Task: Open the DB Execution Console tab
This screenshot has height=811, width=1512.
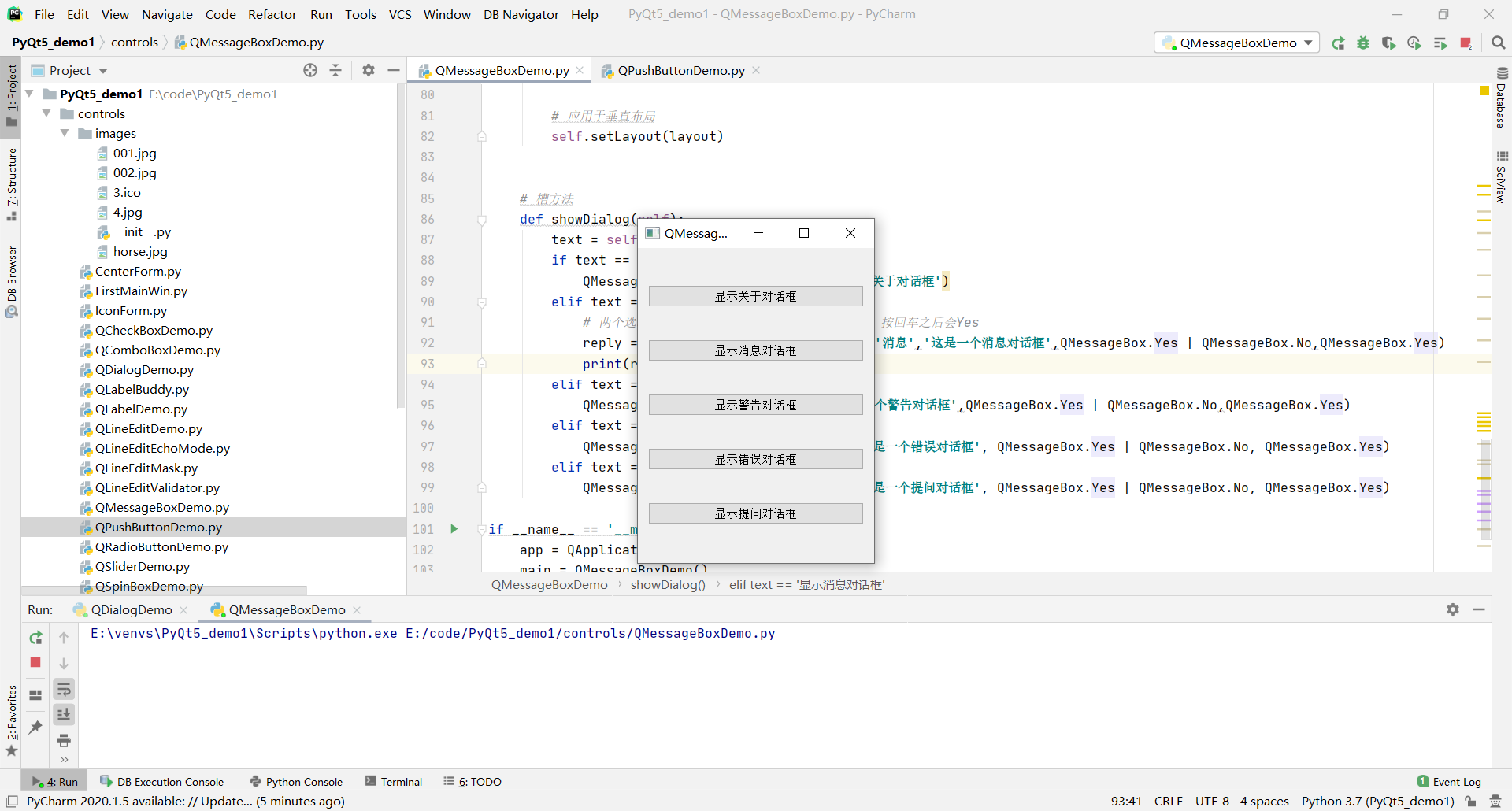Action: click(x=162, y=782)
